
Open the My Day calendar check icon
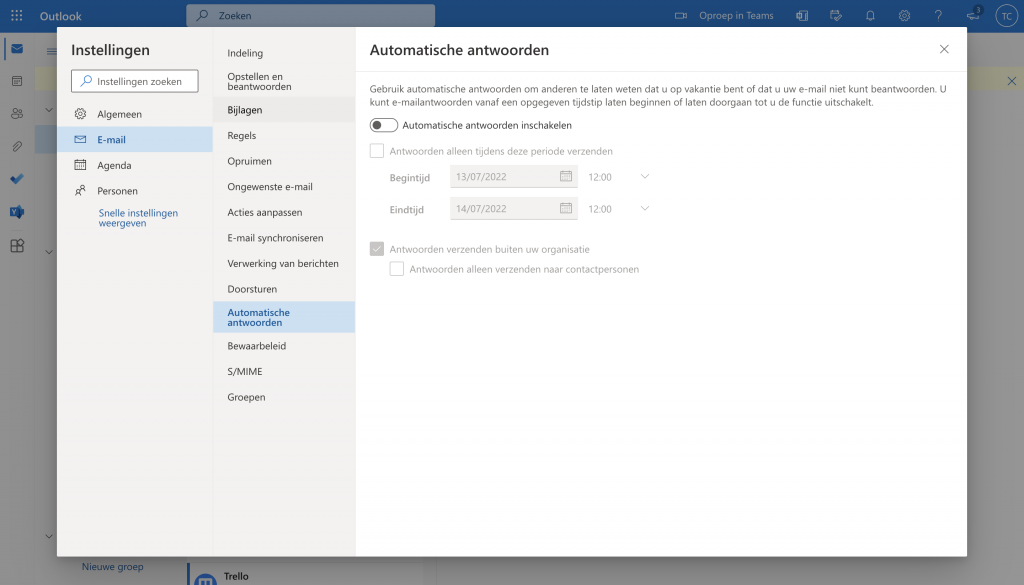[836, 16]
